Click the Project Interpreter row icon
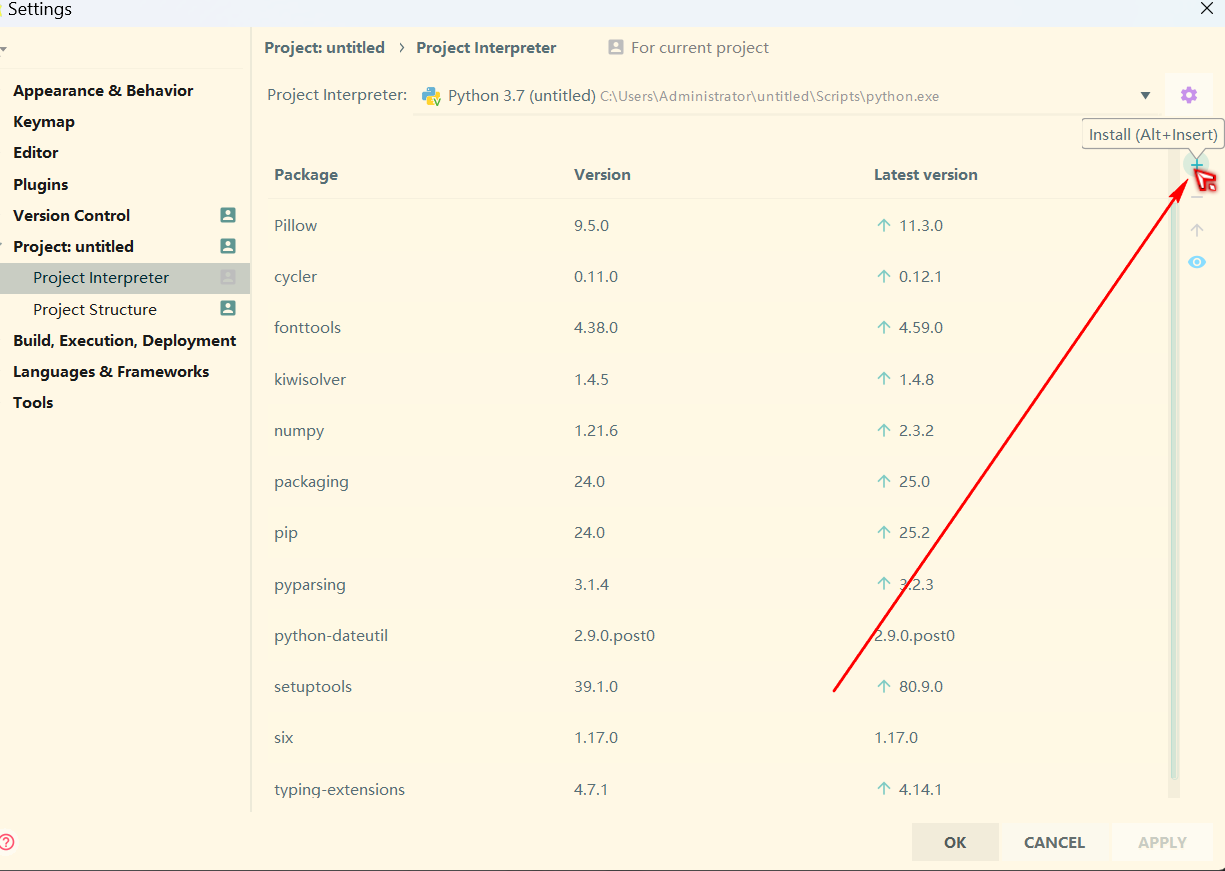1225x871 pixels. [228, 277]
